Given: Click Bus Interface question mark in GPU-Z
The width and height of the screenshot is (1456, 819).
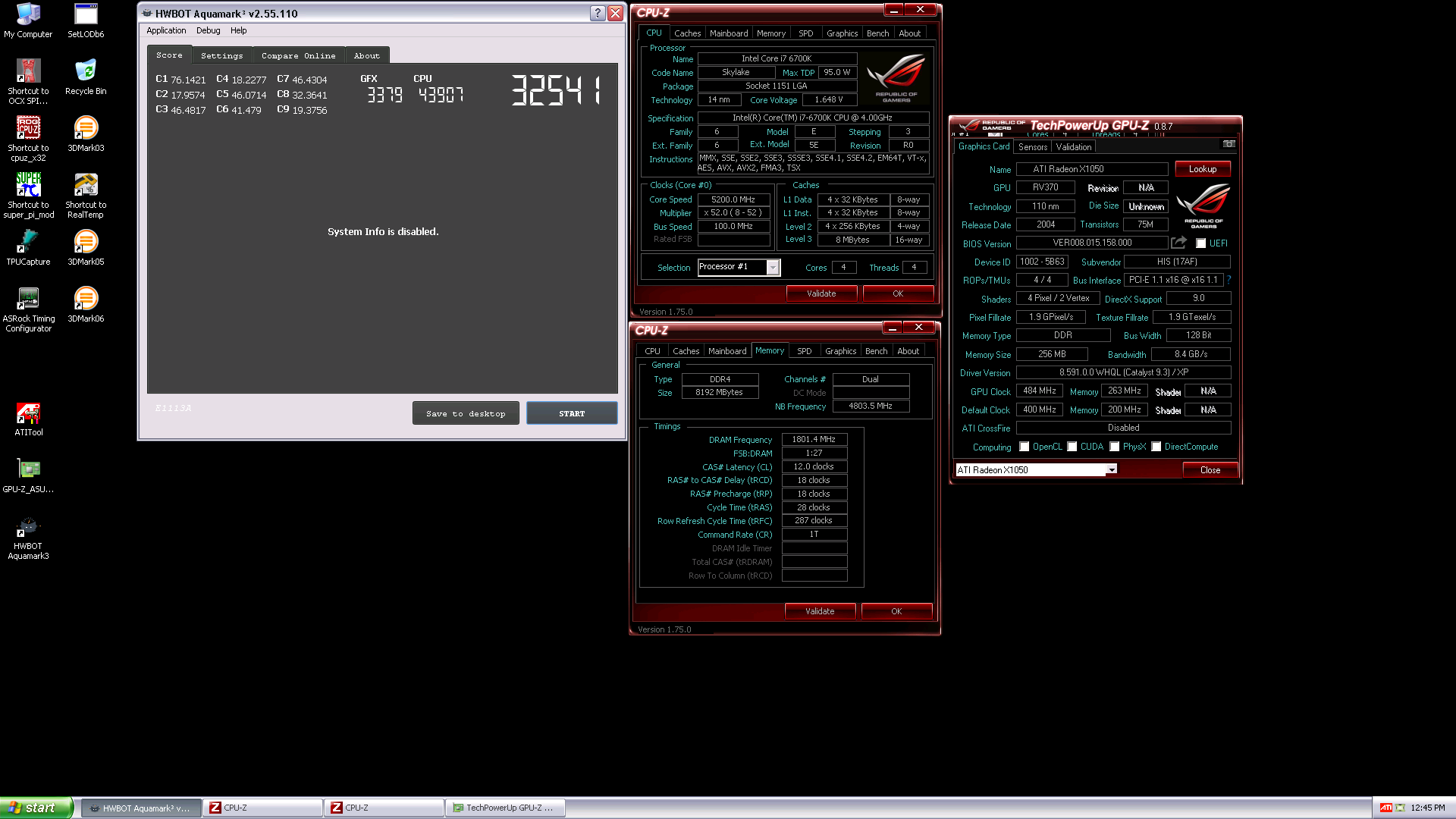Looking at the screenshot, I should coord(1228,280).
